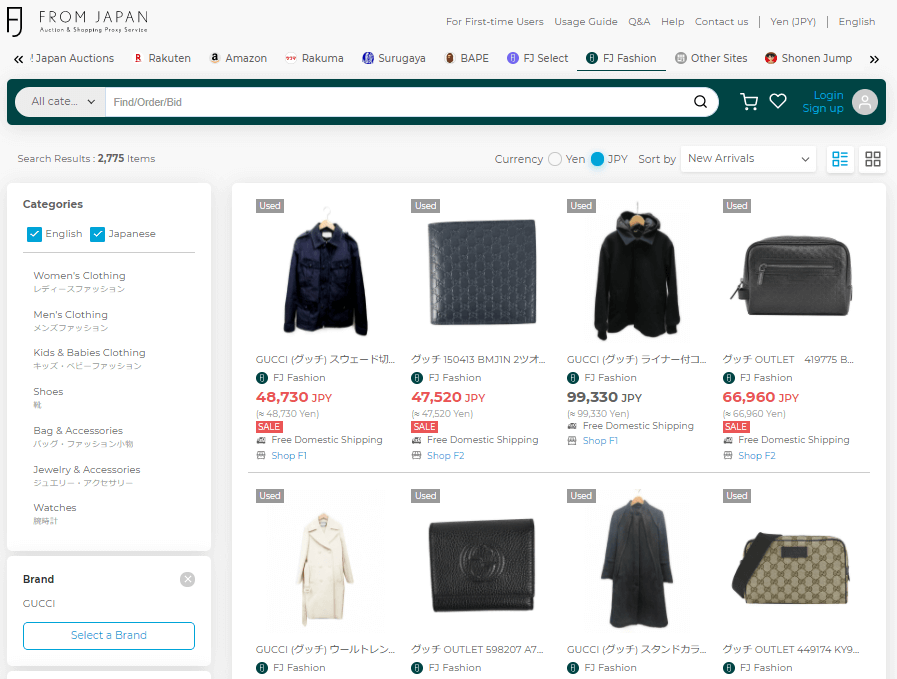Click the user avatar icon
897x679 pixels.
(864, 102)
